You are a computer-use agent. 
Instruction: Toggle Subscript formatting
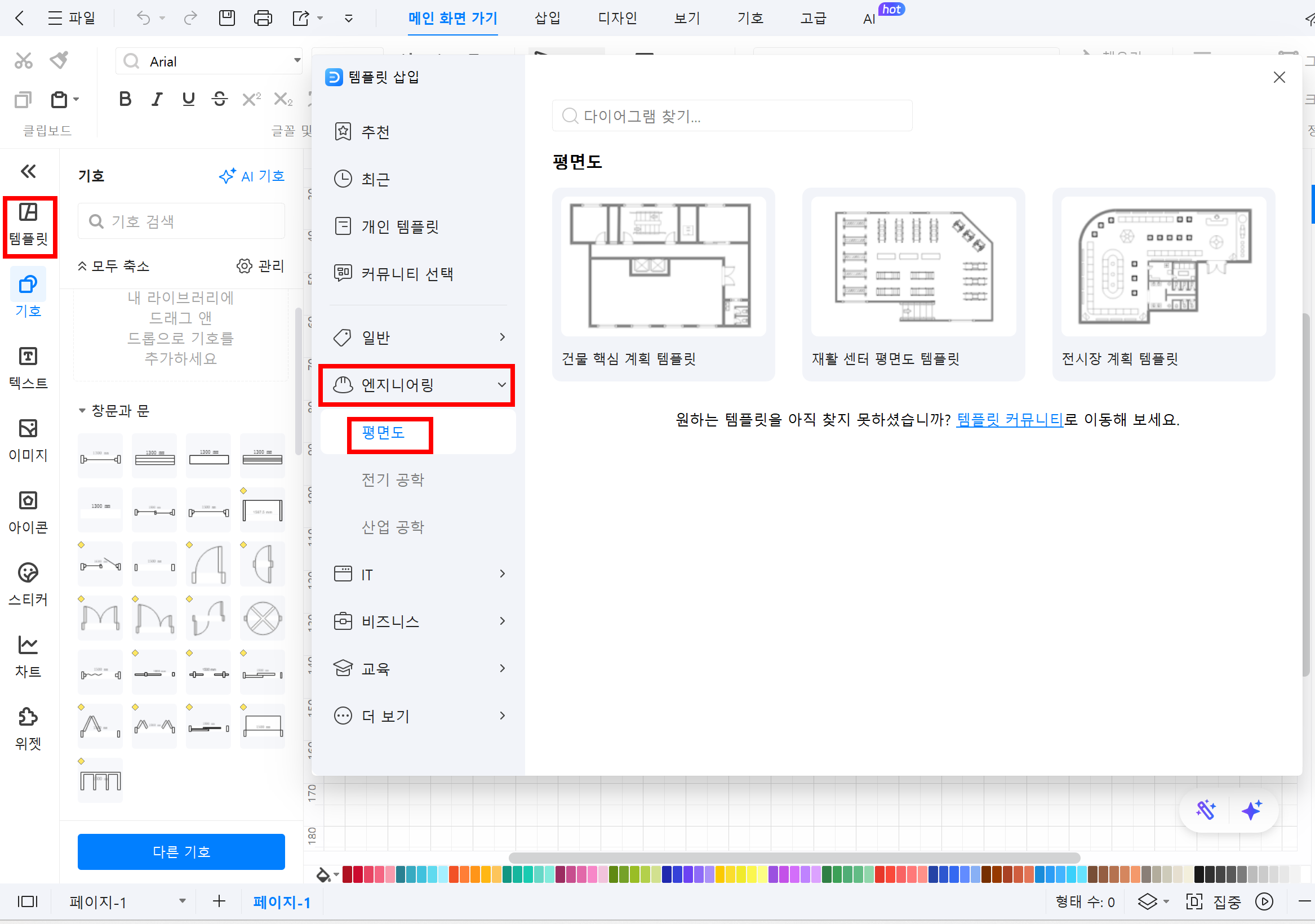click(283, 99)
